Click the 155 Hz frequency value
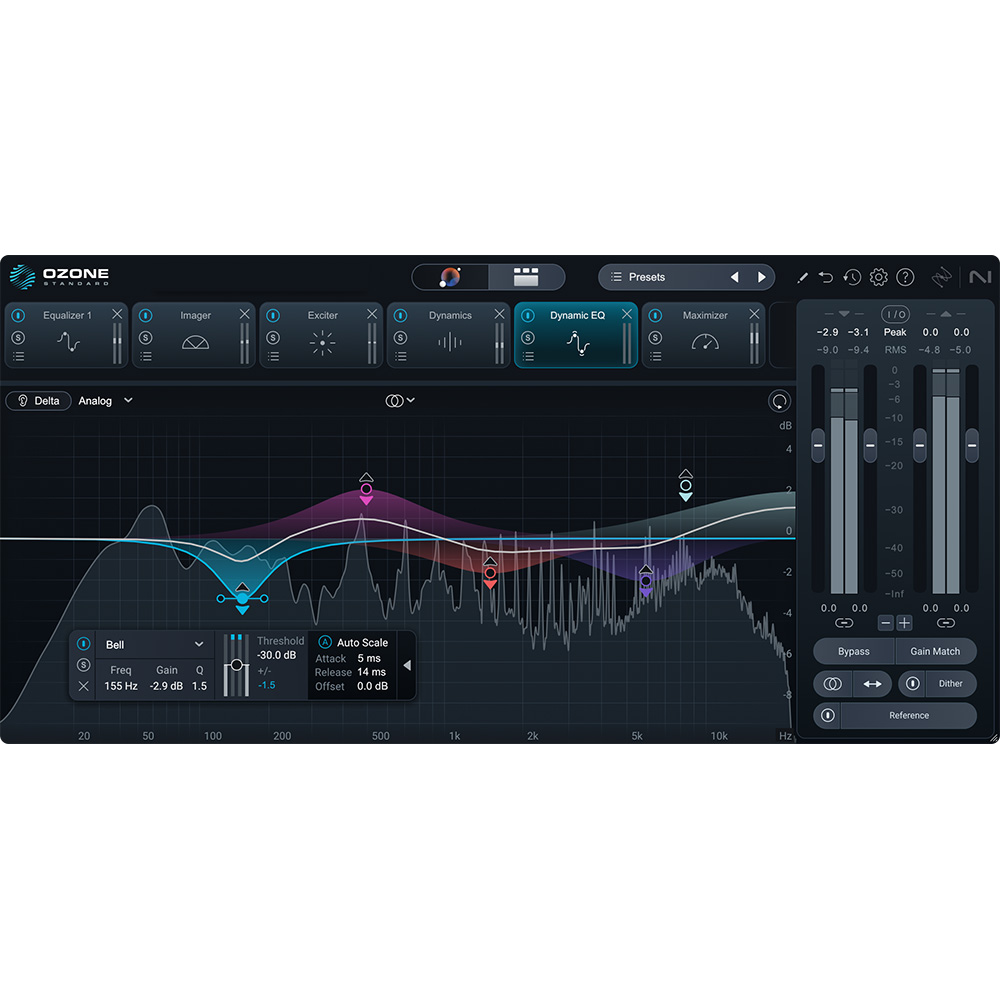 (121, 686)
